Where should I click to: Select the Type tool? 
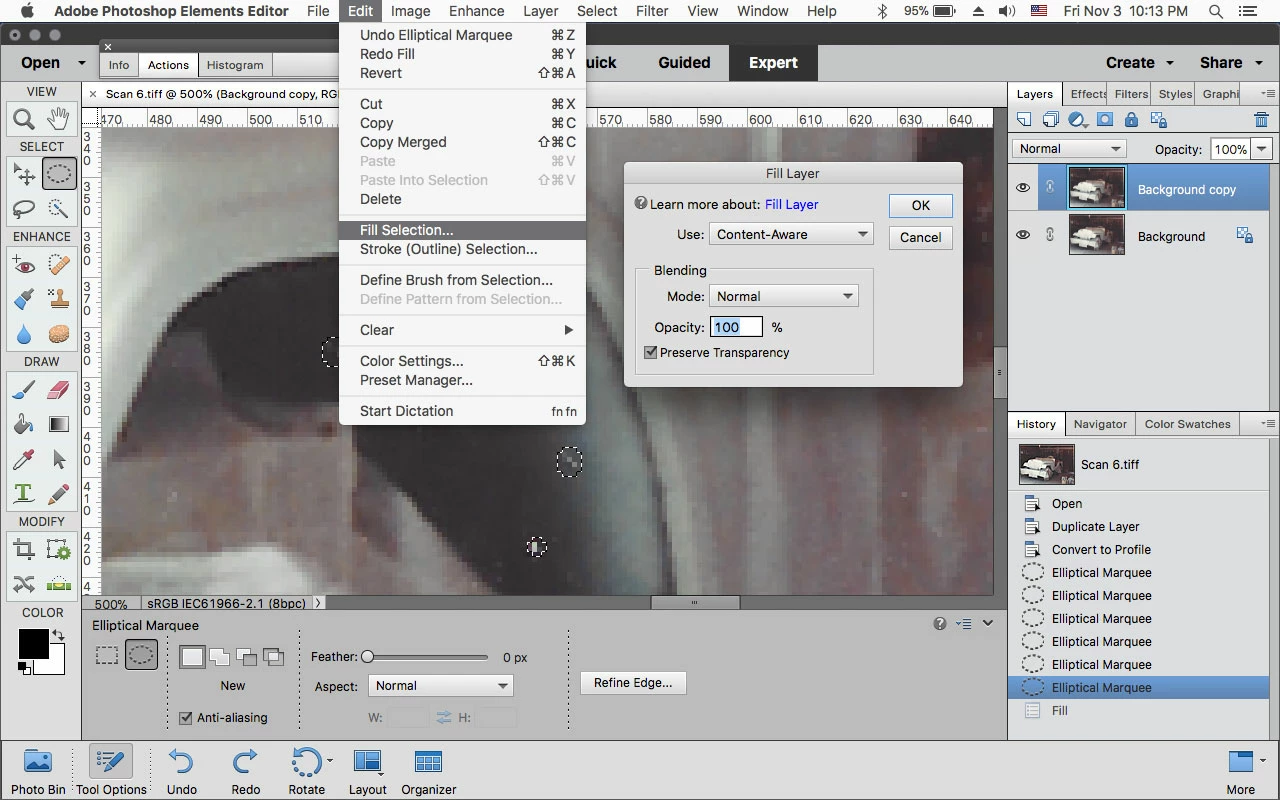pyautogui.click(x=24, y=494)
